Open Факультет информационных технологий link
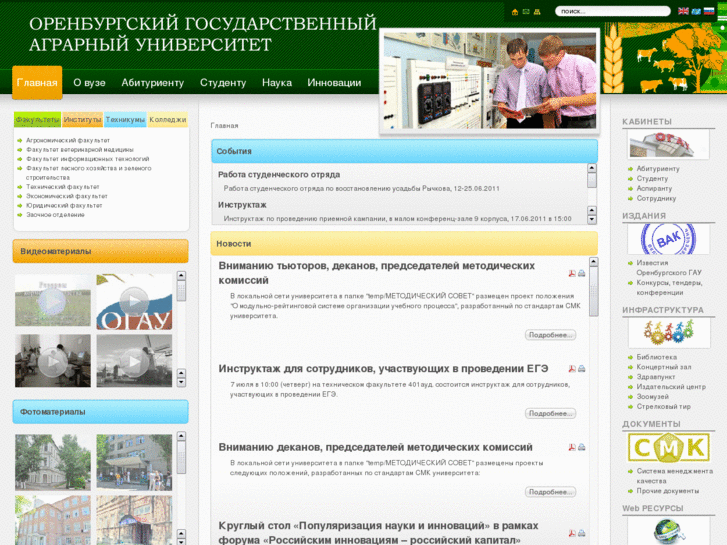 [x=88, y=159]
